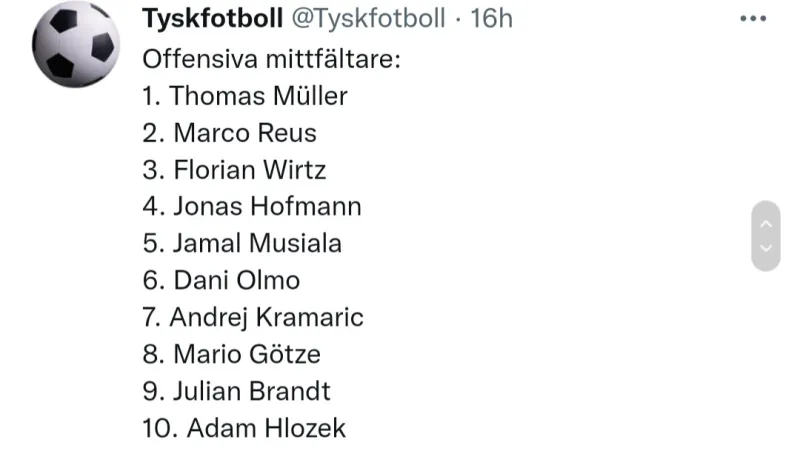Click the surname 'Müller'
Viewport: 800px width, 451px height.
pos(310,96)
